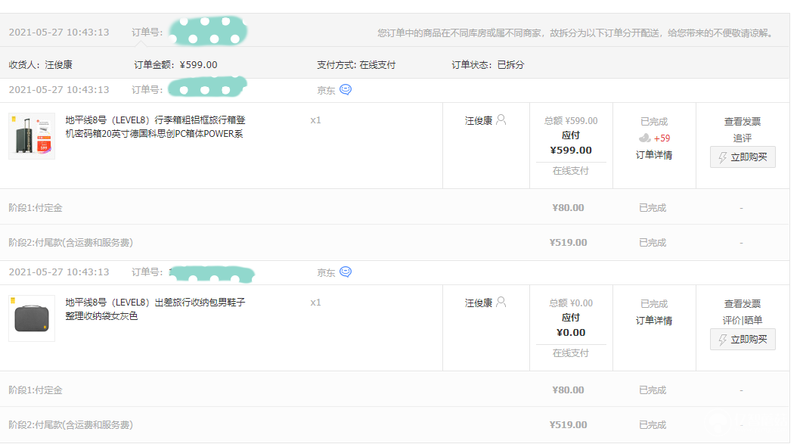Open storage bag product title link 出差旅行收纳包

[x=155, y=309]
